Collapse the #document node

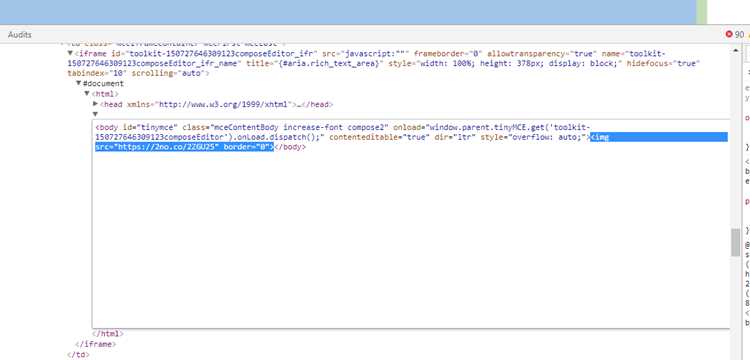pyautogui.click(x=79, y=83)
